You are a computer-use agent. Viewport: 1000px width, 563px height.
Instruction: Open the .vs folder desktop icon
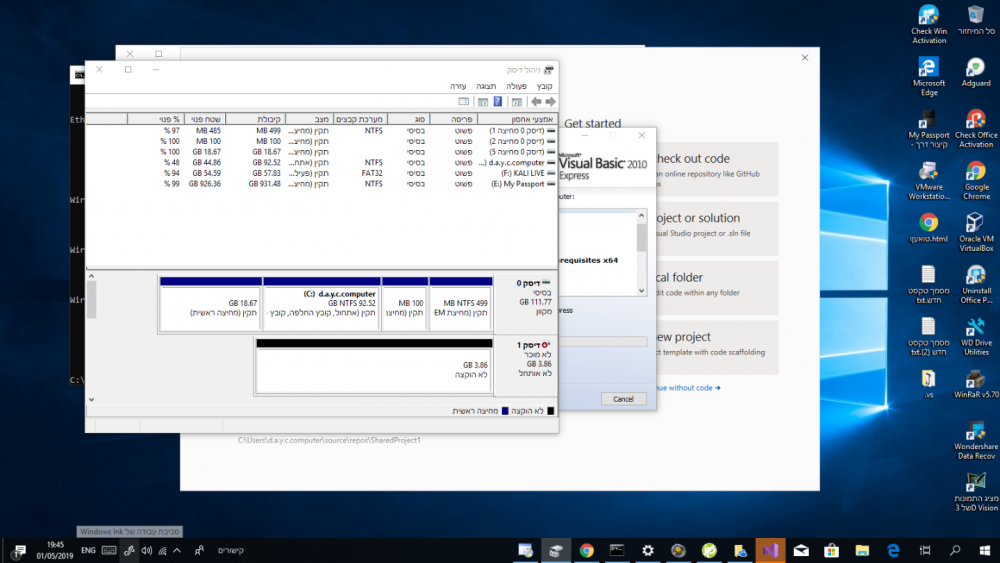coord(929,384)
